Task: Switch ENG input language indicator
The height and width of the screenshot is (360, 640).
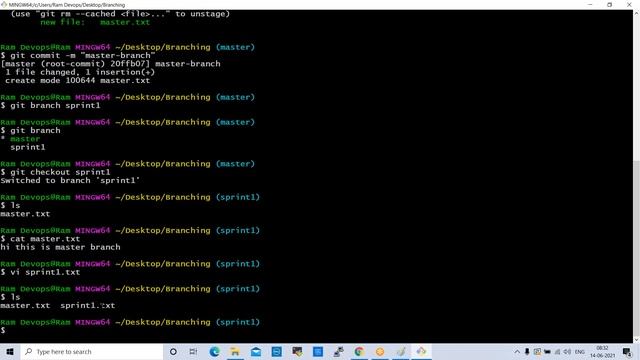Action: [x=580, y=351]
